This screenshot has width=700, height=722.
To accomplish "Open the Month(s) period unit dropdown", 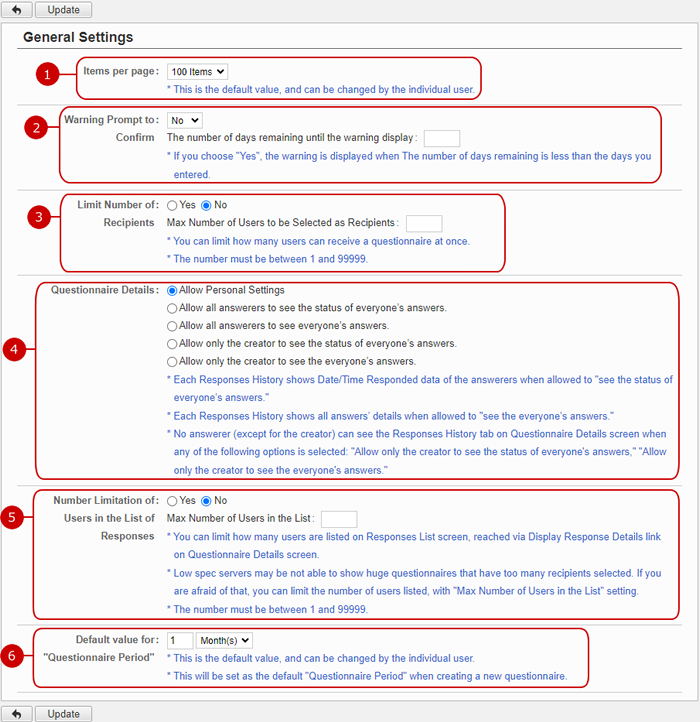I will (x=224, y=640).
